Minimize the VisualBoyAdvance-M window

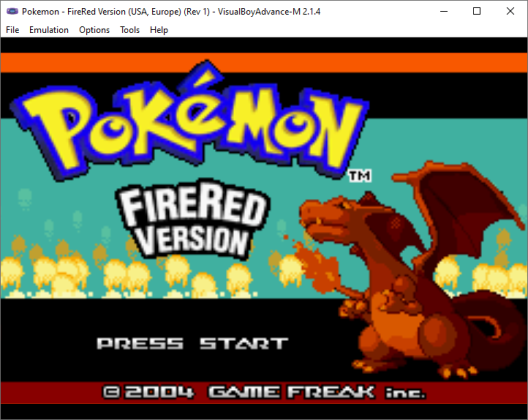point(444,11)
